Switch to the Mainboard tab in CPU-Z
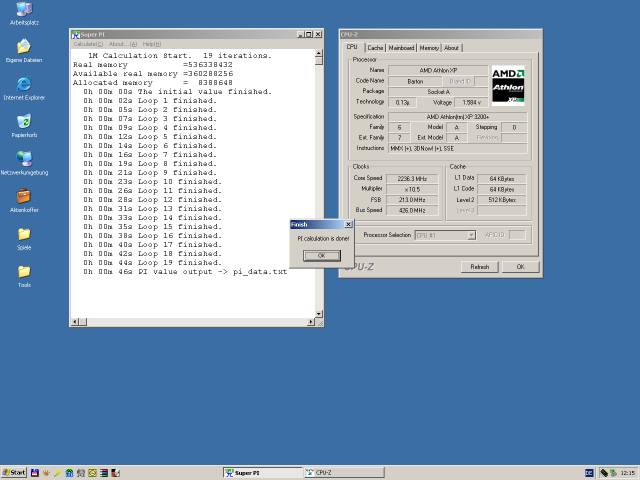Screen dimensions: 640x480 [x=401, y=48]
